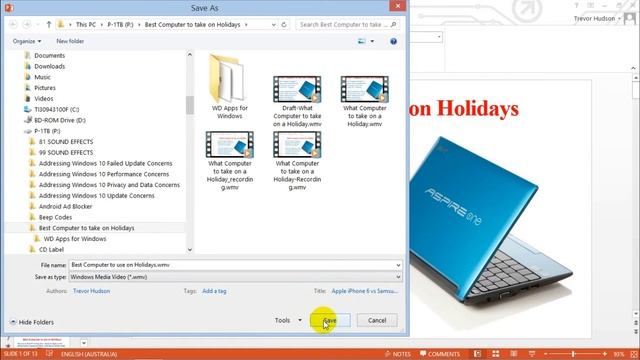Select P-1TB (P:) drive in tree
Viewport: 640px width, 360px height.
pyautogui.click(x=47, y=131)
